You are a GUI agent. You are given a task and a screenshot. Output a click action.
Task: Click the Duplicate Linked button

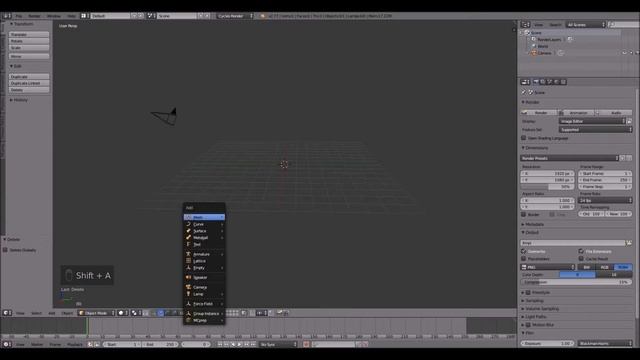(29, 83)
